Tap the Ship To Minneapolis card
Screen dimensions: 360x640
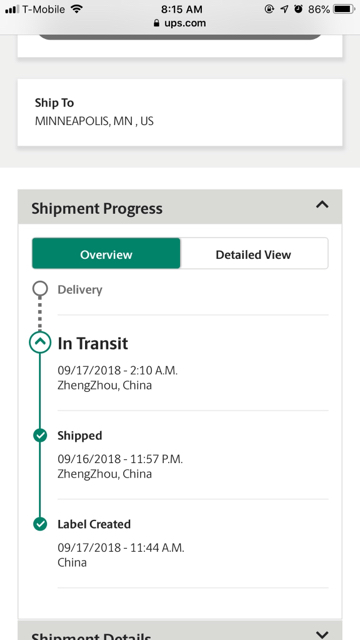click(180, 112)
